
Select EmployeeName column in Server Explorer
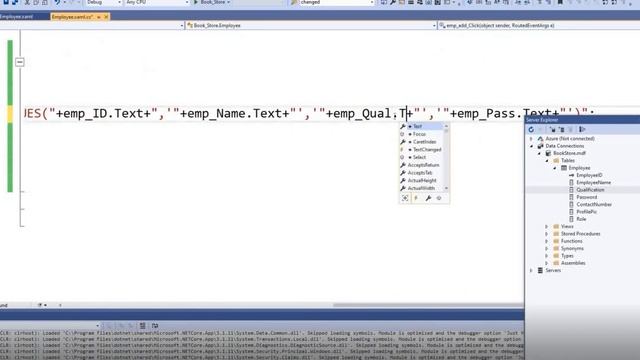(593, 182)
